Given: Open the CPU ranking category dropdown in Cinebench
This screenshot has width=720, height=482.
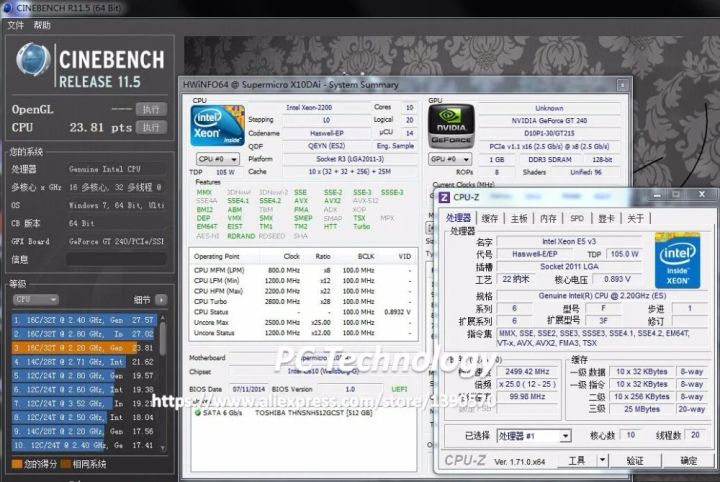Looking at the screenshot, I should coord(36,299).
